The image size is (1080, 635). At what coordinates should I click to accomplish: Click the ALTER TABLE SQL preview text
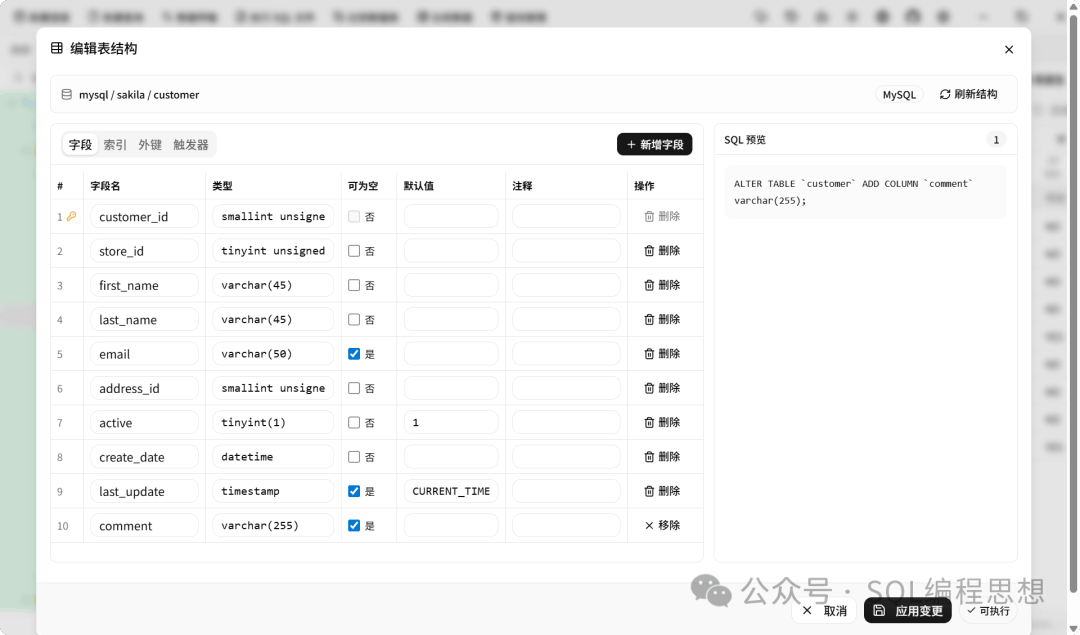point(853,192)
